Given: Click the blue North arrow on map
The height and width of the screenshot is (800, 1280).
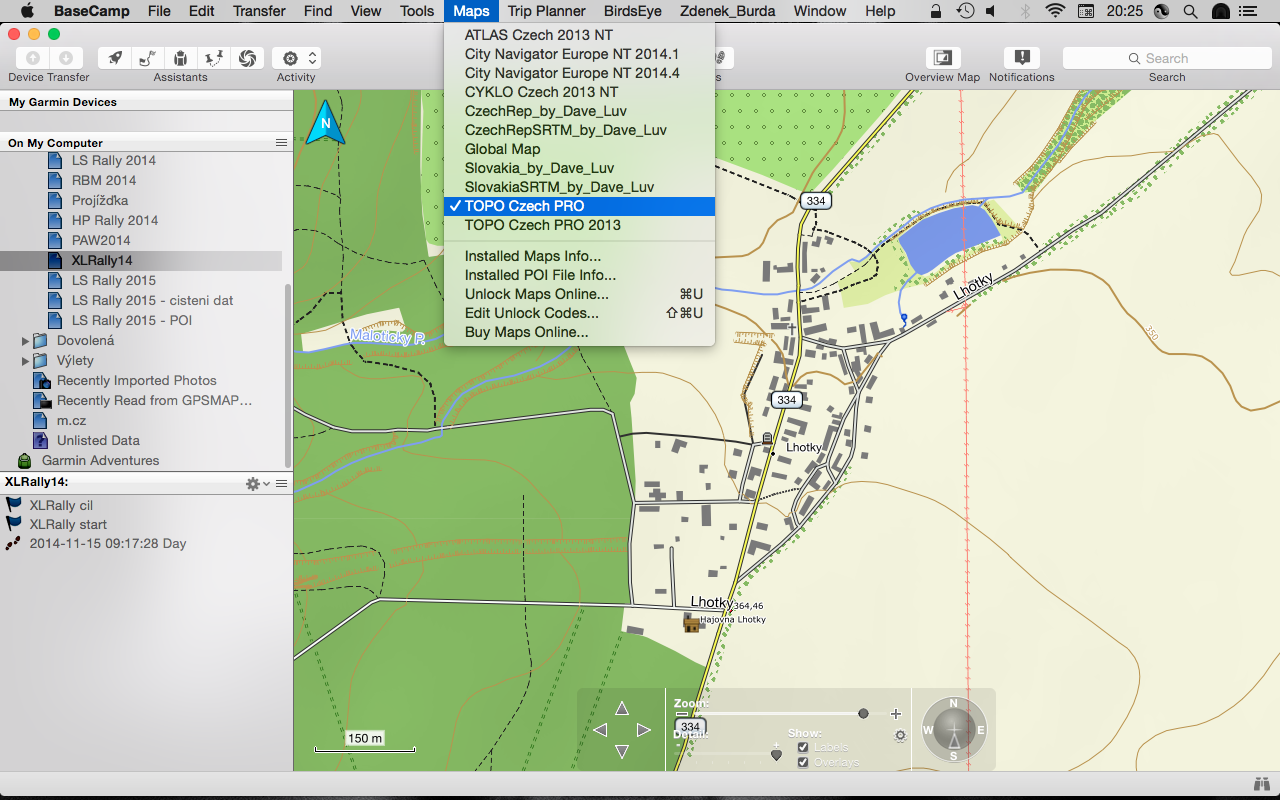Looking at the screenshot, I should point(325,123).
